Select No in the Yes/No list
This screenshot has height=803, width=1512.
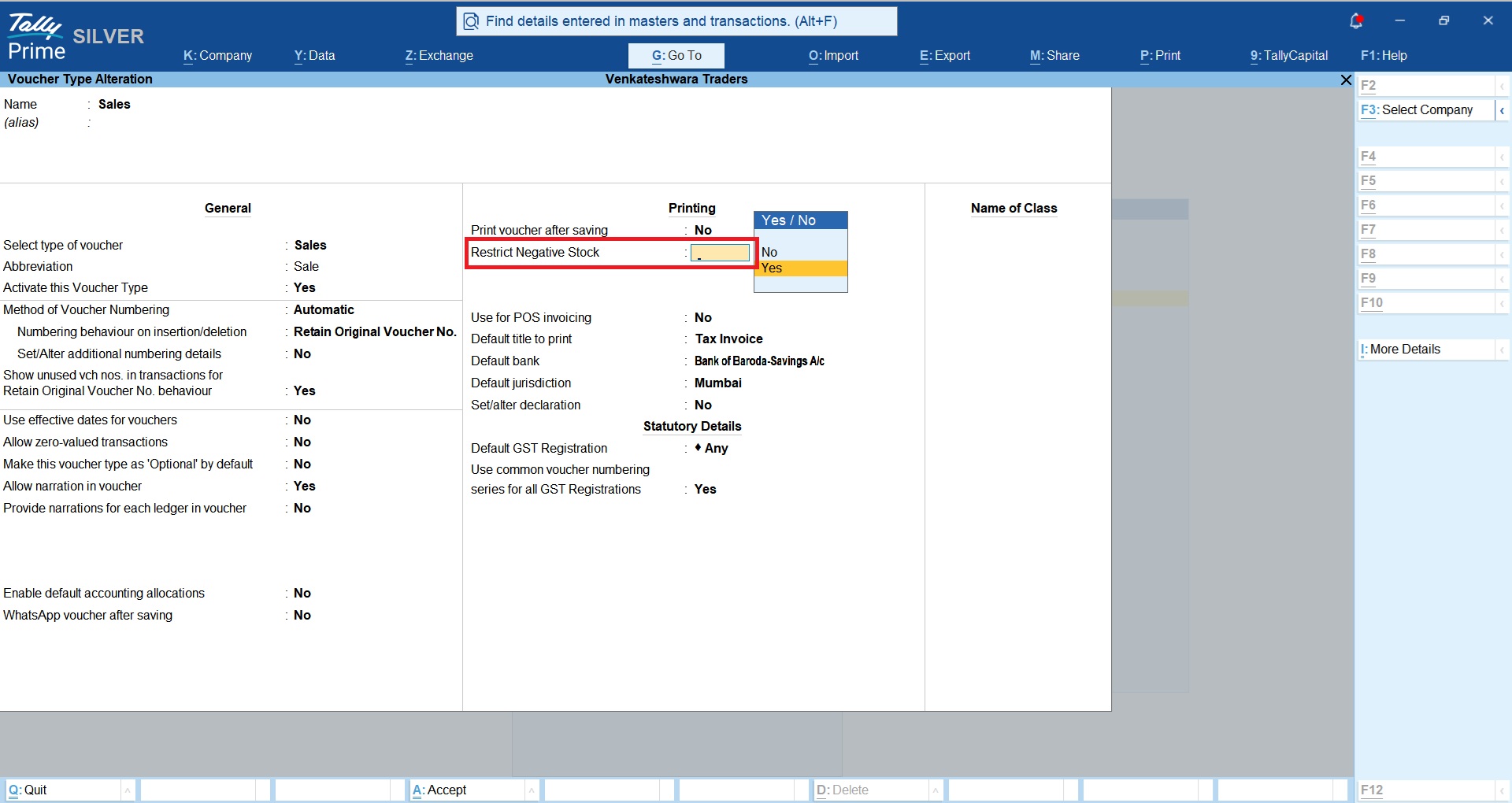pos(799,252)
